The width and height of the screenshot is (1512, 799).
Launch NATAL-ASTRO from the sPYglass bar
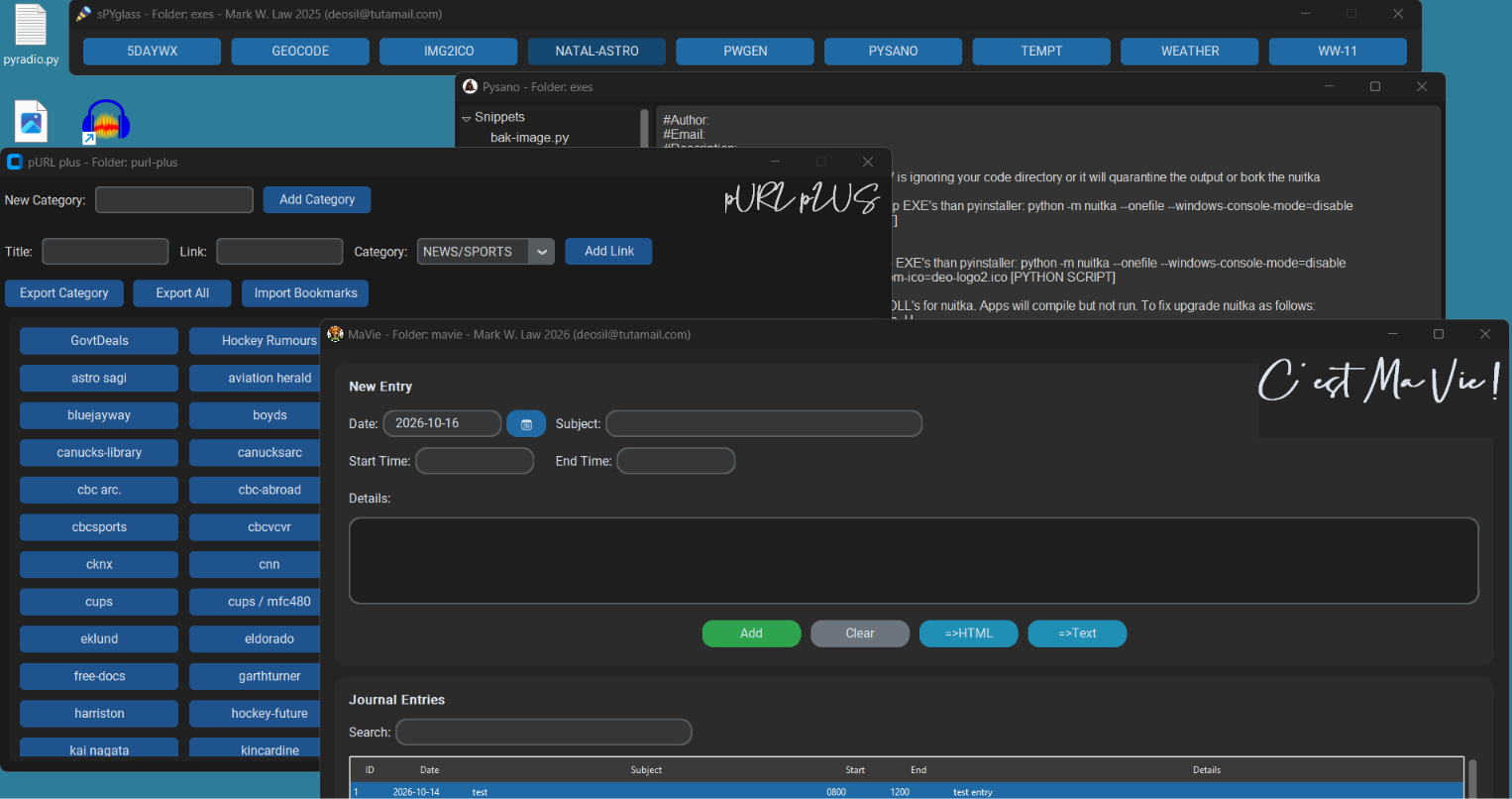coord(596,52)
